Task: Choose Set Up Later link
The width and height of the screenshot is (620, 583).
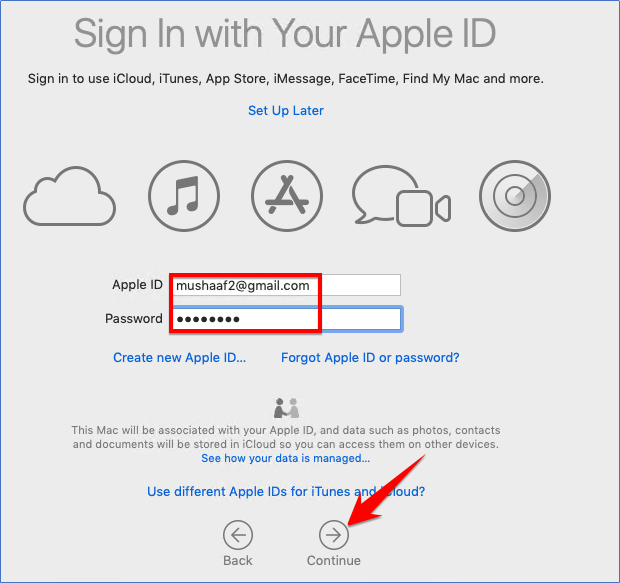Action: point(286,110)
